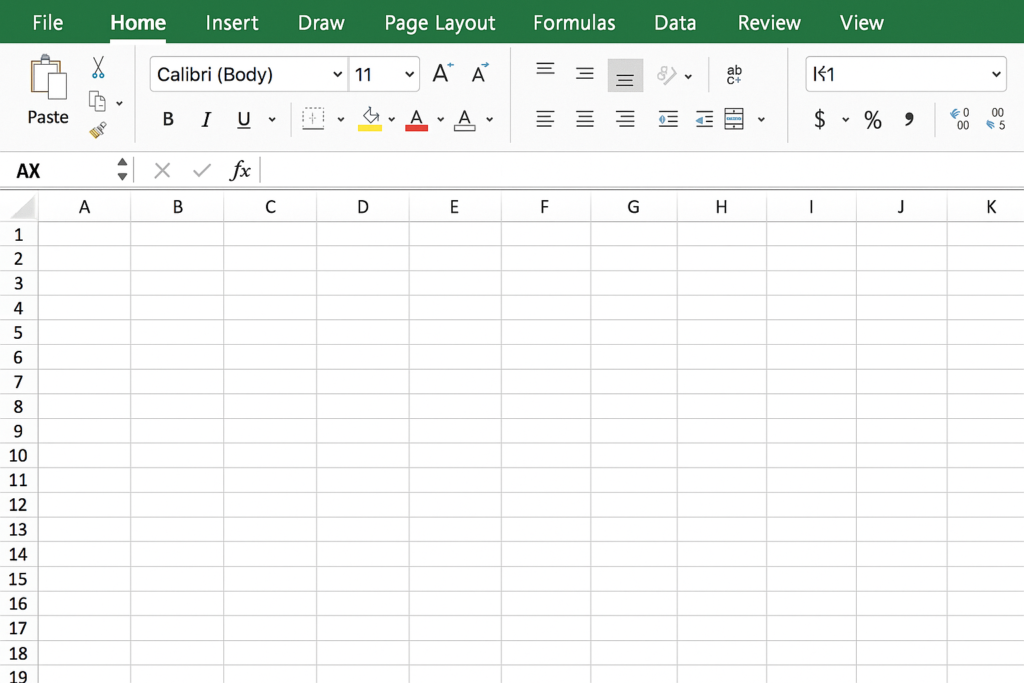
Task: Click the Paste clipboard icon
Action: coord(47,78)
